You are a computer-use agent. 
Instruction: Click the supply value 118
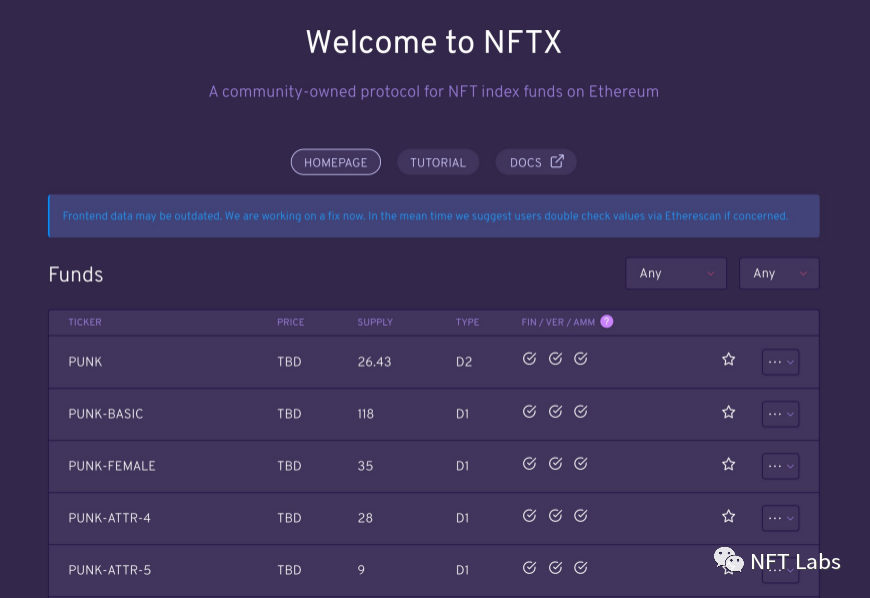[x=366, y=414]
